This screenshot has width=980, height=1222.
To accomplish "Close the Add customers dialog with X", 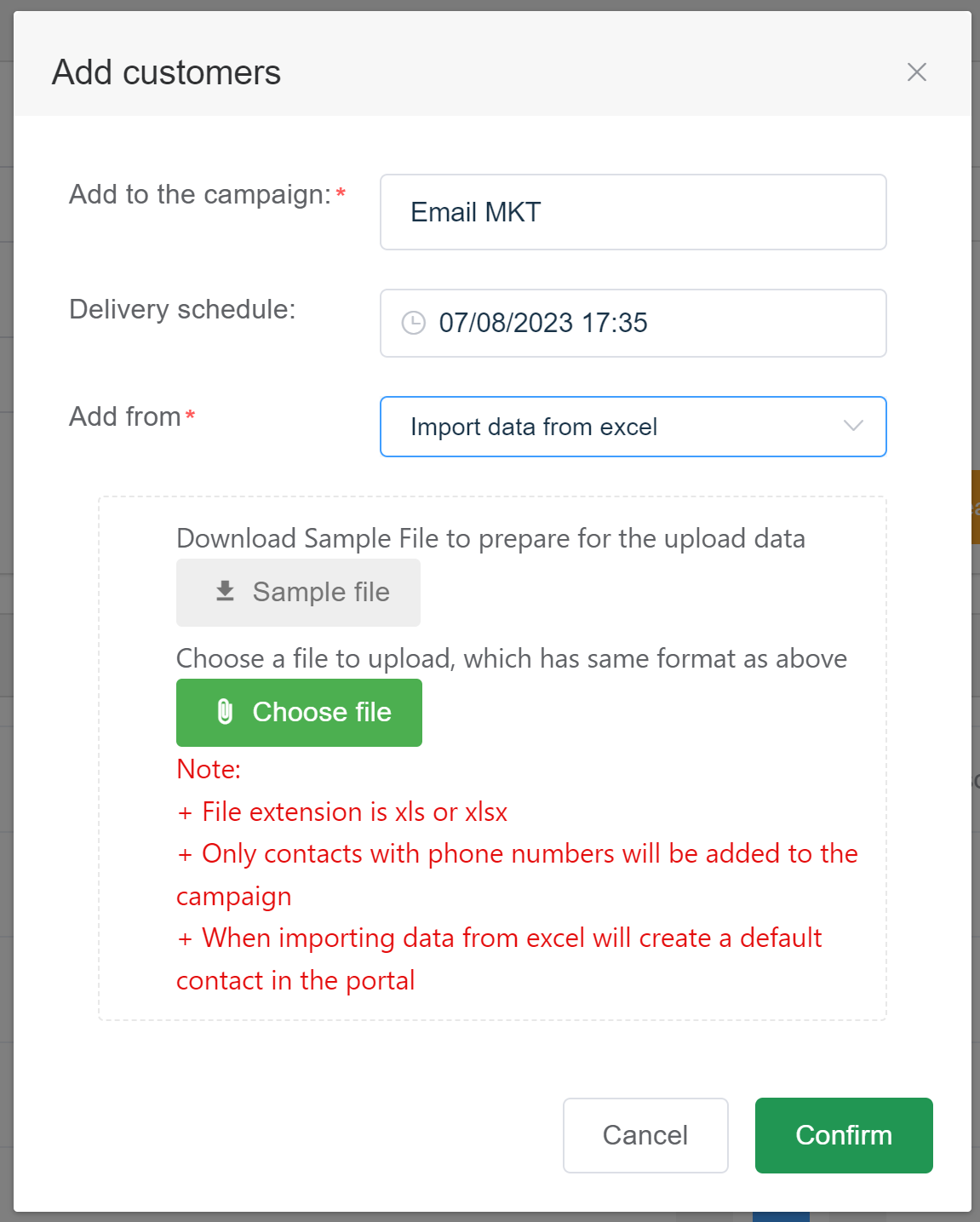I will 916,72.
